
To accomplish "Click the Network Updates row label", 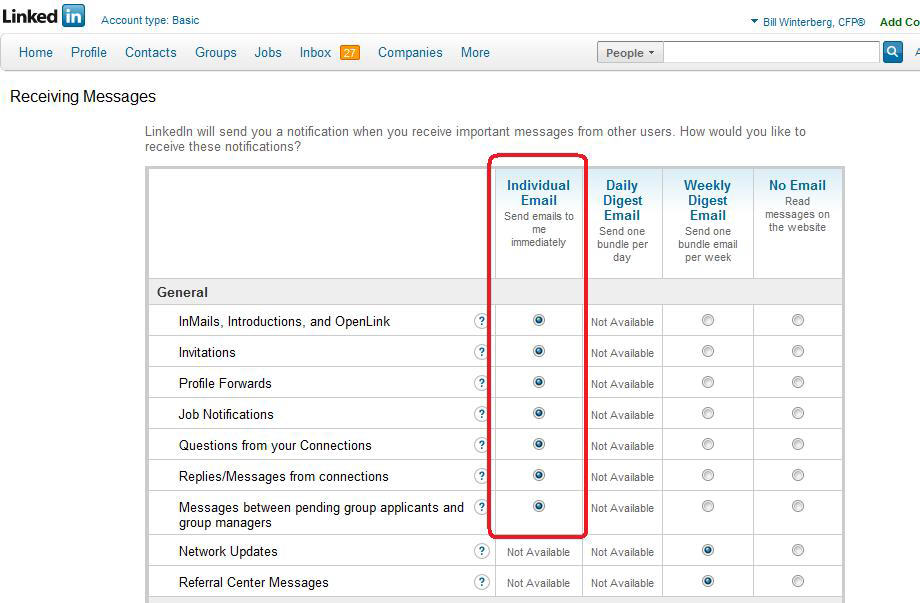I will (228, 551).
